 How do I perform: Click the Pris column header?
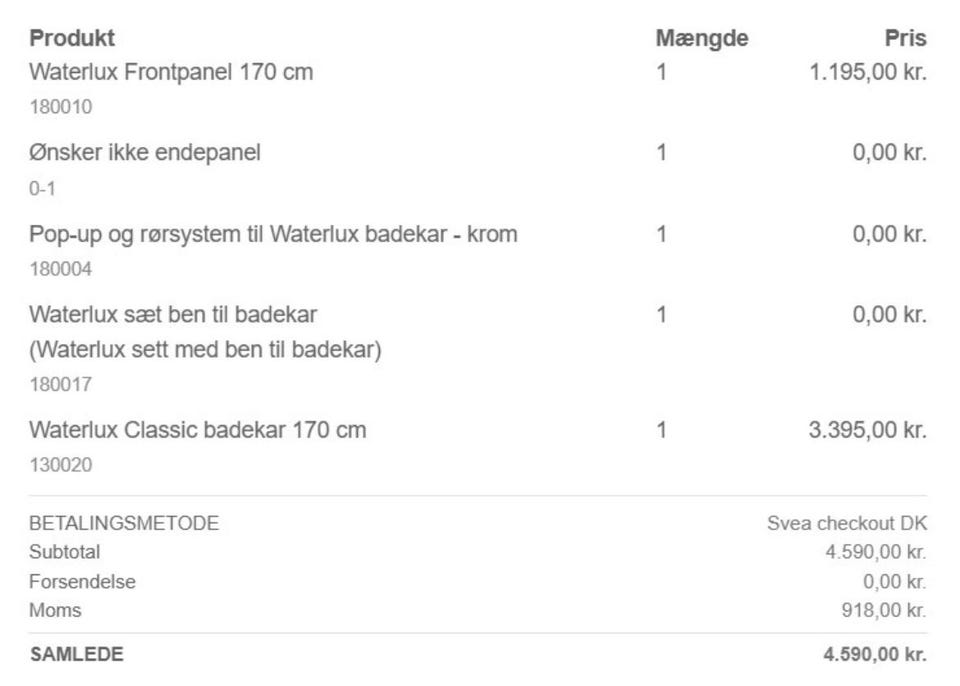click(905, 38)
